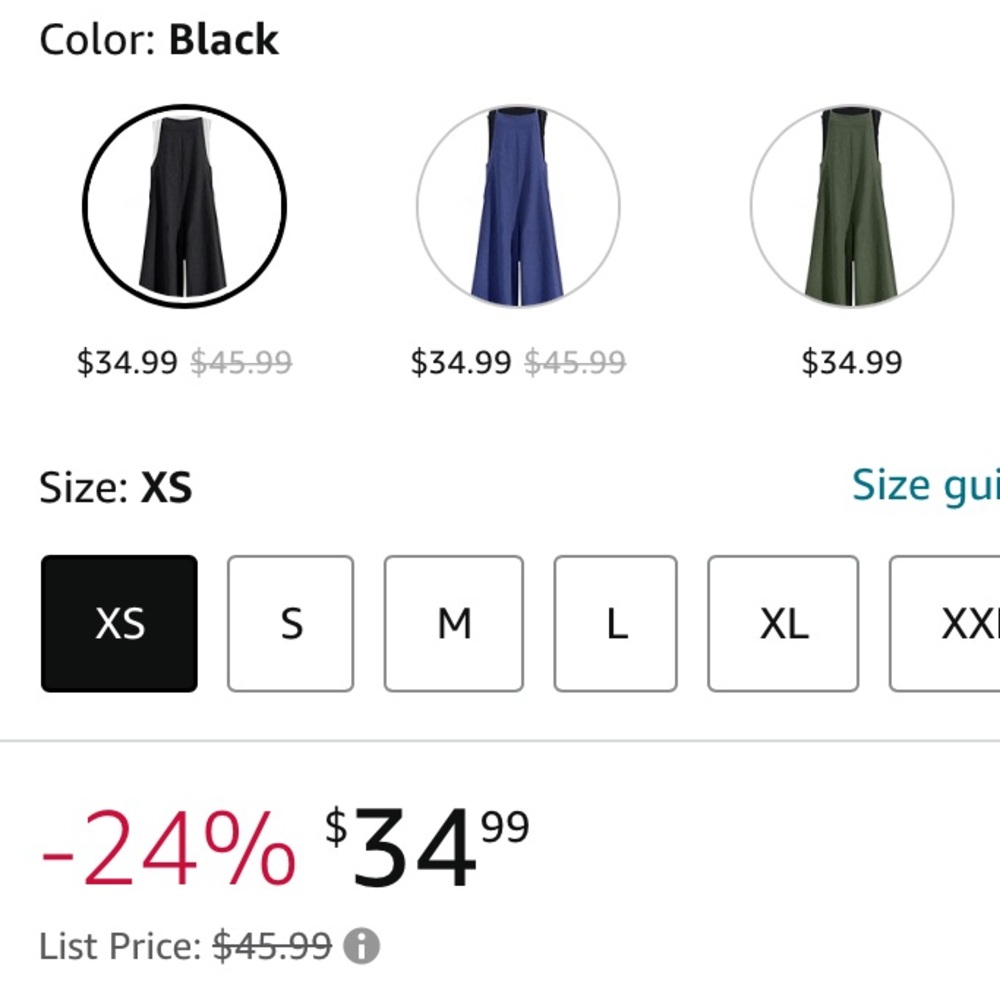Pick size L
The height and width of the screenshot is (1000, 1000).
[x=615, y=623]
